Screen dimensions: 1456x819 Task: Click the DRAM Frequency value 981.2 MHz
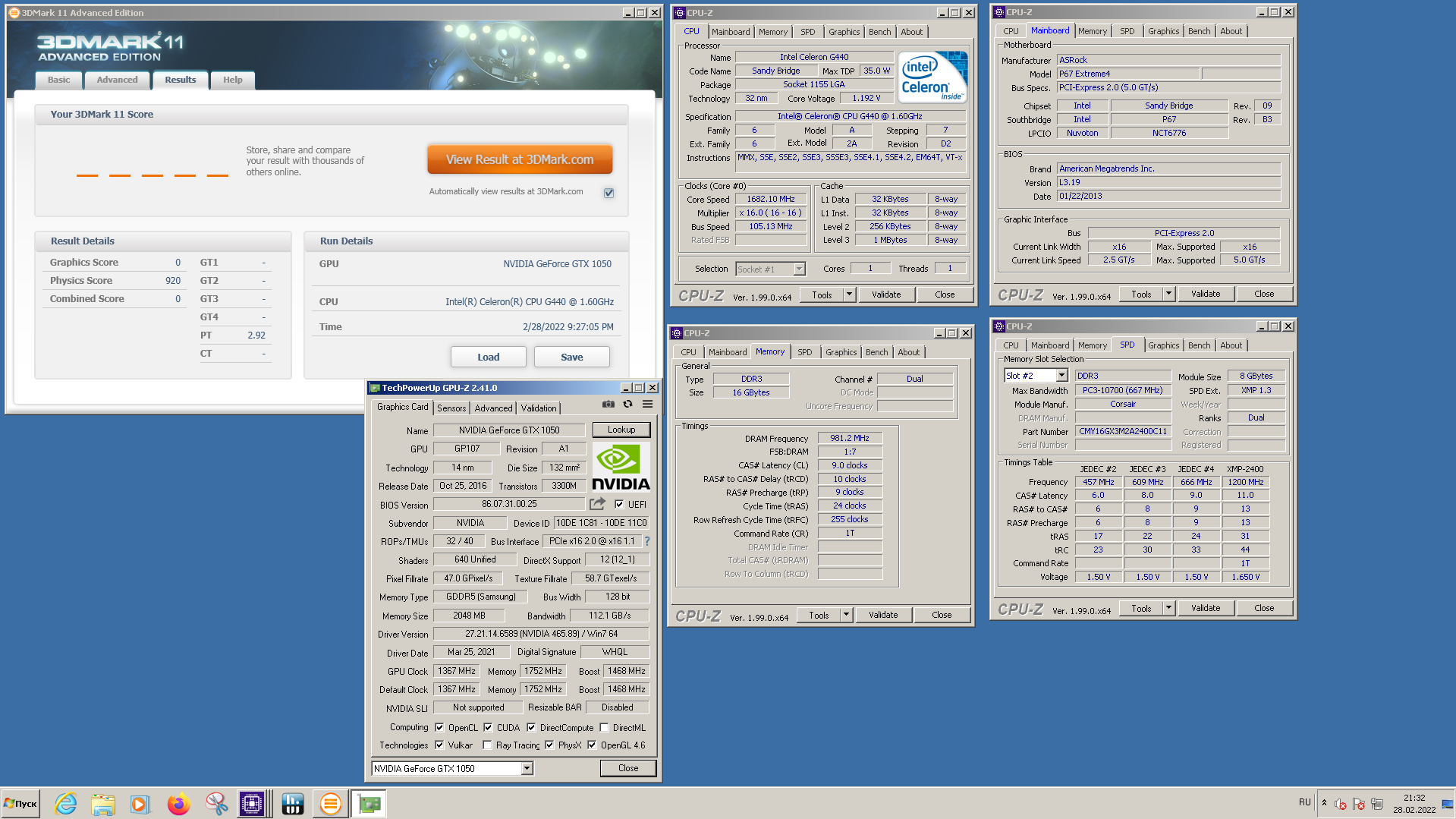[x=850, y=438]
